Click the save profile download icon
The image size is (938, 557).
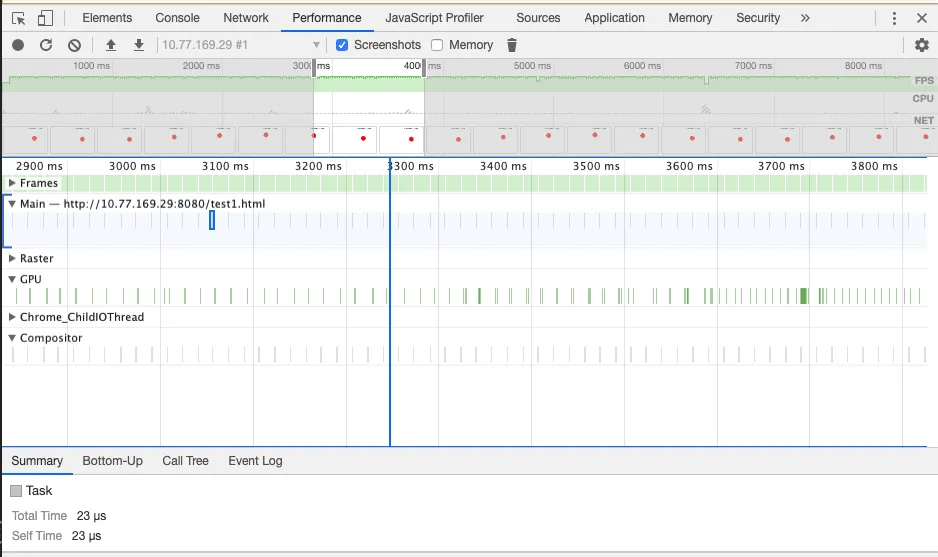pos(139,45)
